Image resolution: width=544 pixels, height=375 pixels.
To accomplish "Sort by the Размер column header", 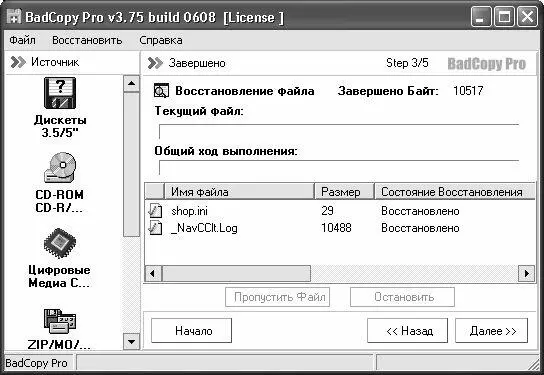I will (x=344, y=191).
